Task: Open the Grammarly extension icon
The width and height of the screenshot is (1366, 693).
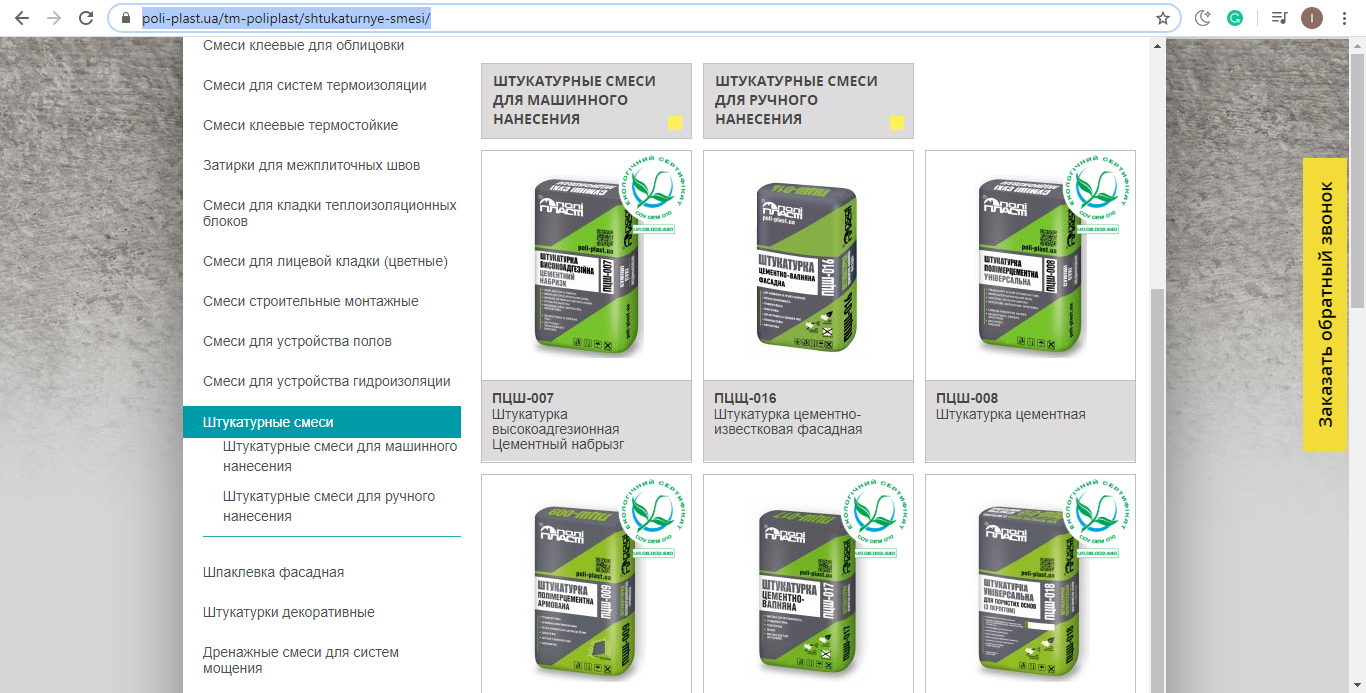Action: [x=1235, y=18]
